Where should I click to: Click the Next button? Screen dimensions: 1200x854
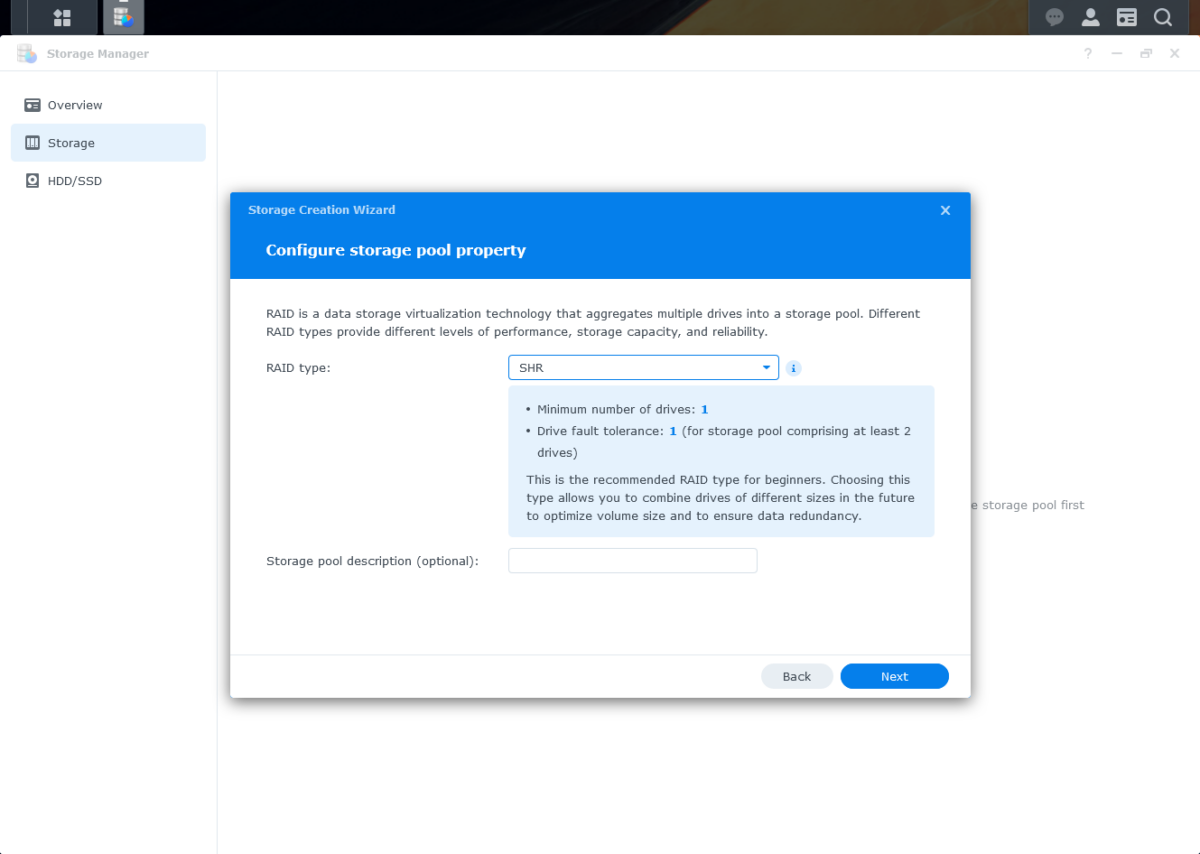894,676
